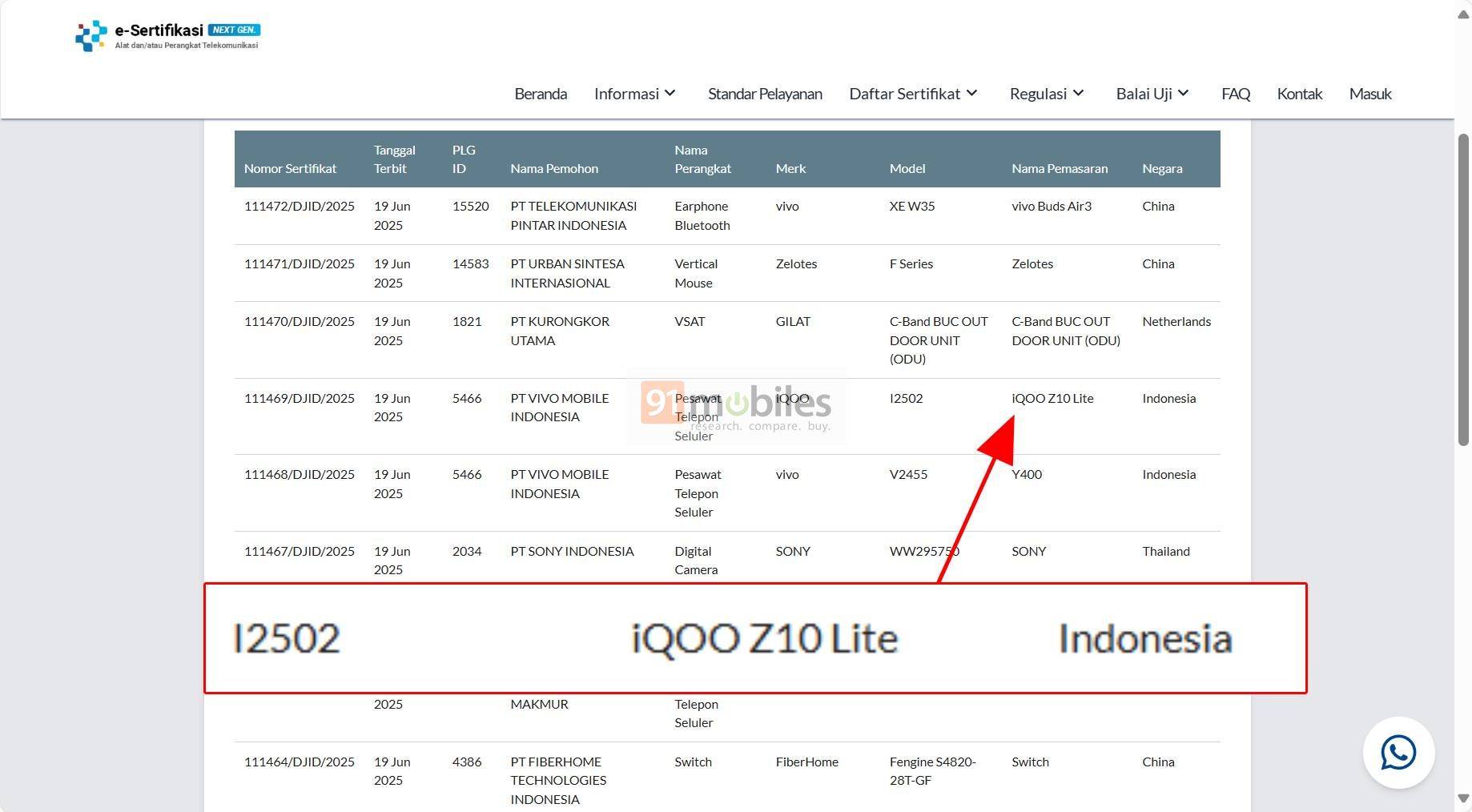Click the Nama Pemohon column header

tap(554, 168)
